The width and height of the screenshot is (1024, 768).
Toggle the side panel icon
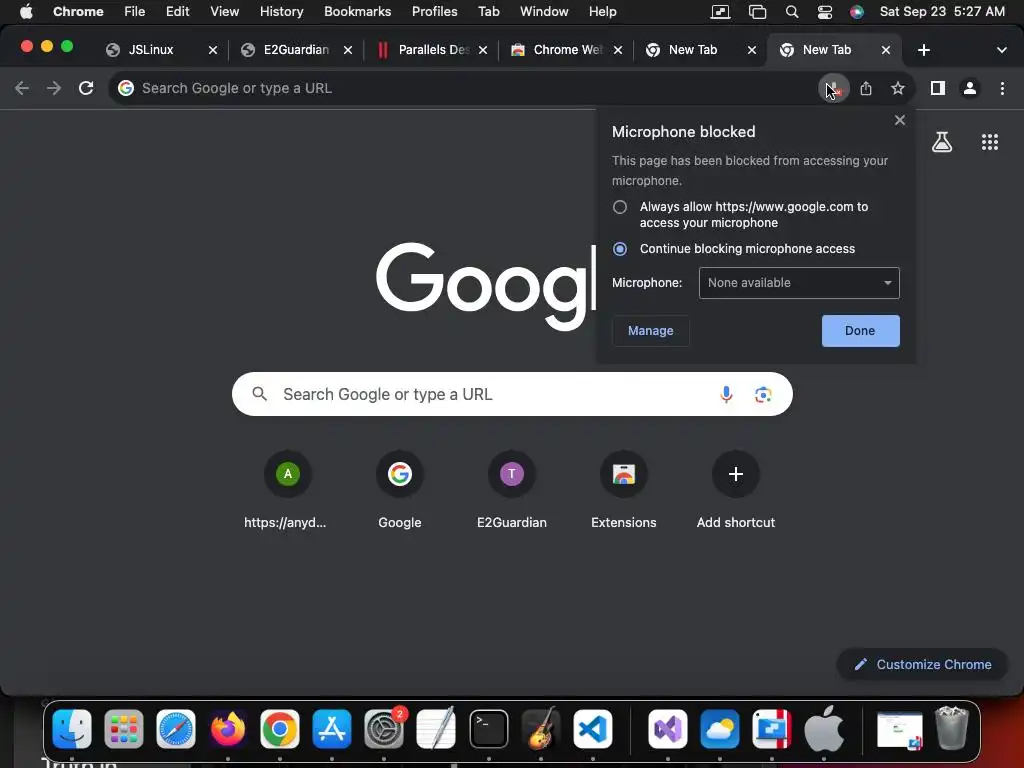tap(938, 88)
